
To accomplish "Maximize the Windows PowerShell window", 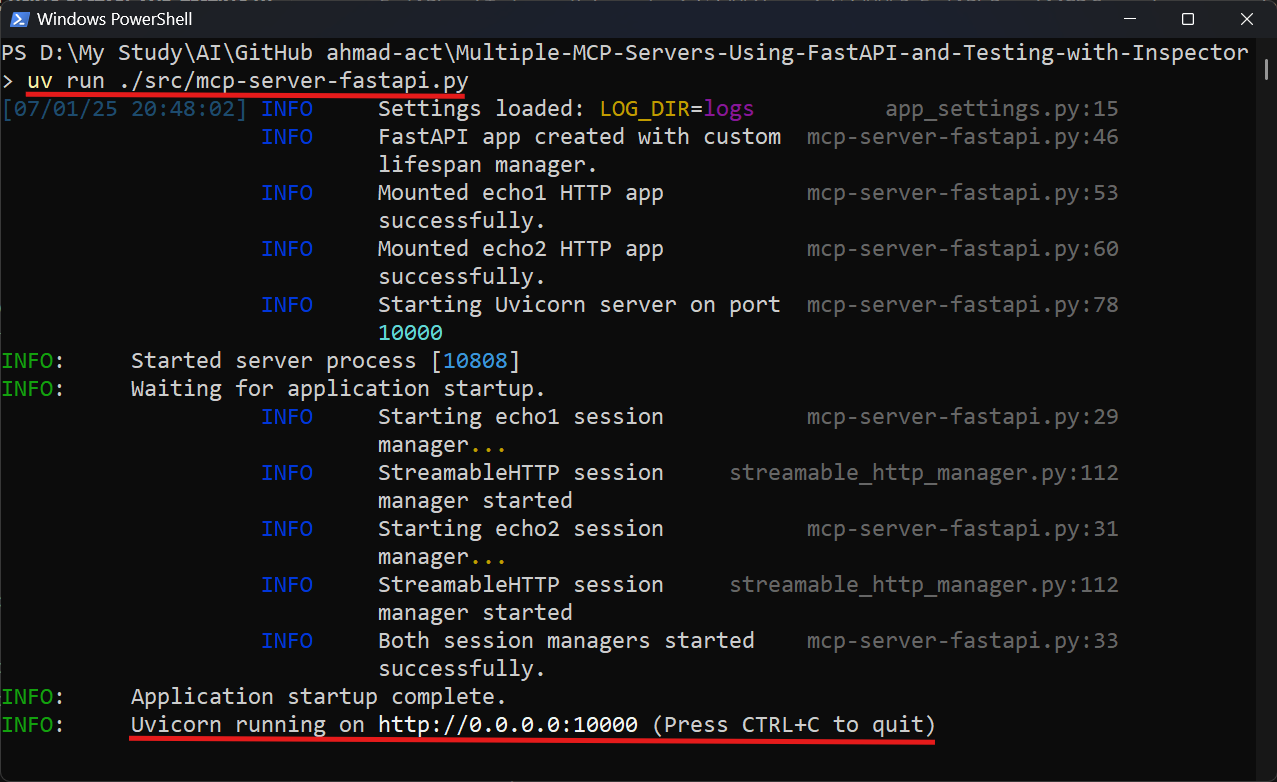I will point(1187,19).
